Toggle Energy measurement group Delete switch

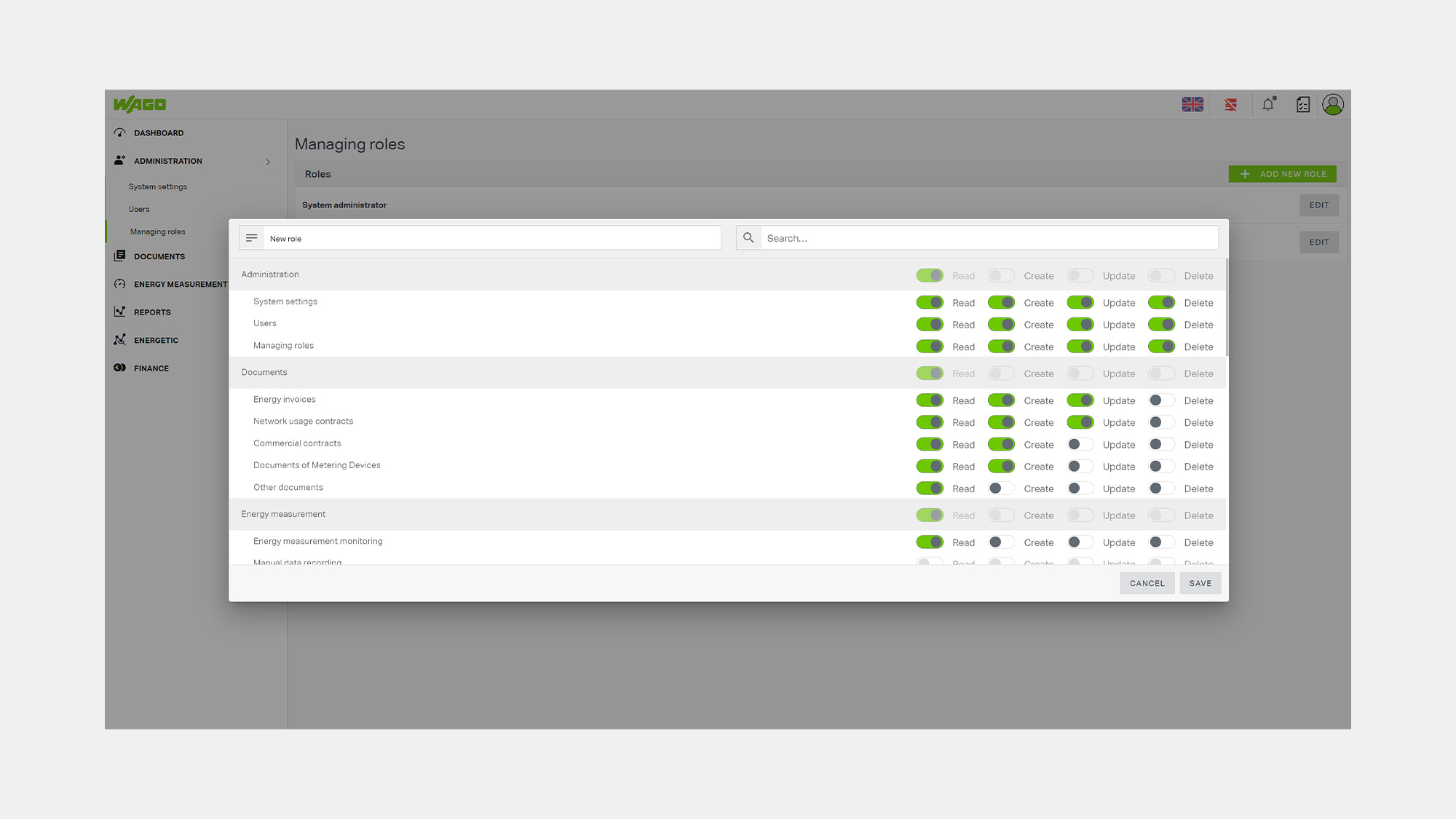pyautogui.click(x=1161, y=515)
